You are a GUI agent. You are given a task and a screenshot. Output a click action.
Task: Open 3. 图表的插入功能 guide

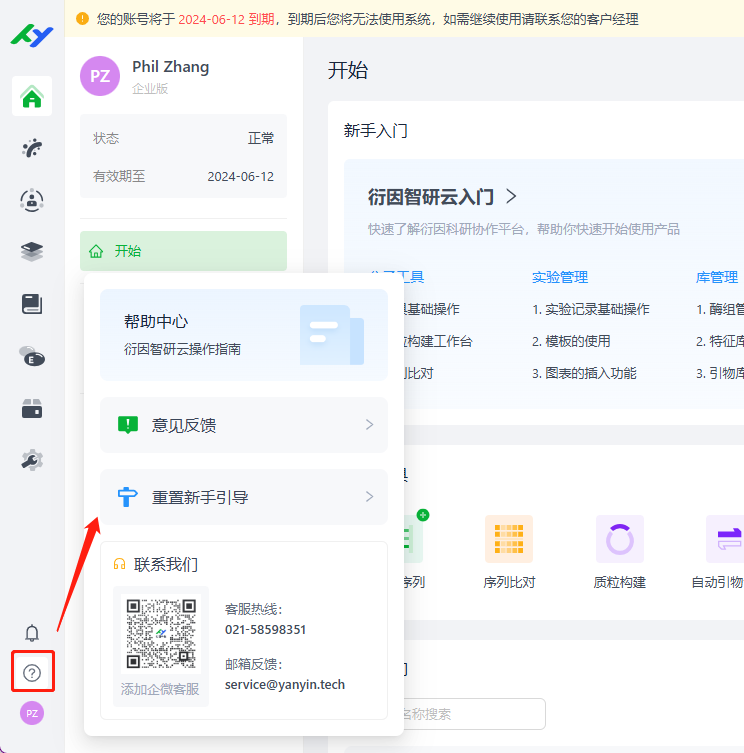tap(584, 373)
